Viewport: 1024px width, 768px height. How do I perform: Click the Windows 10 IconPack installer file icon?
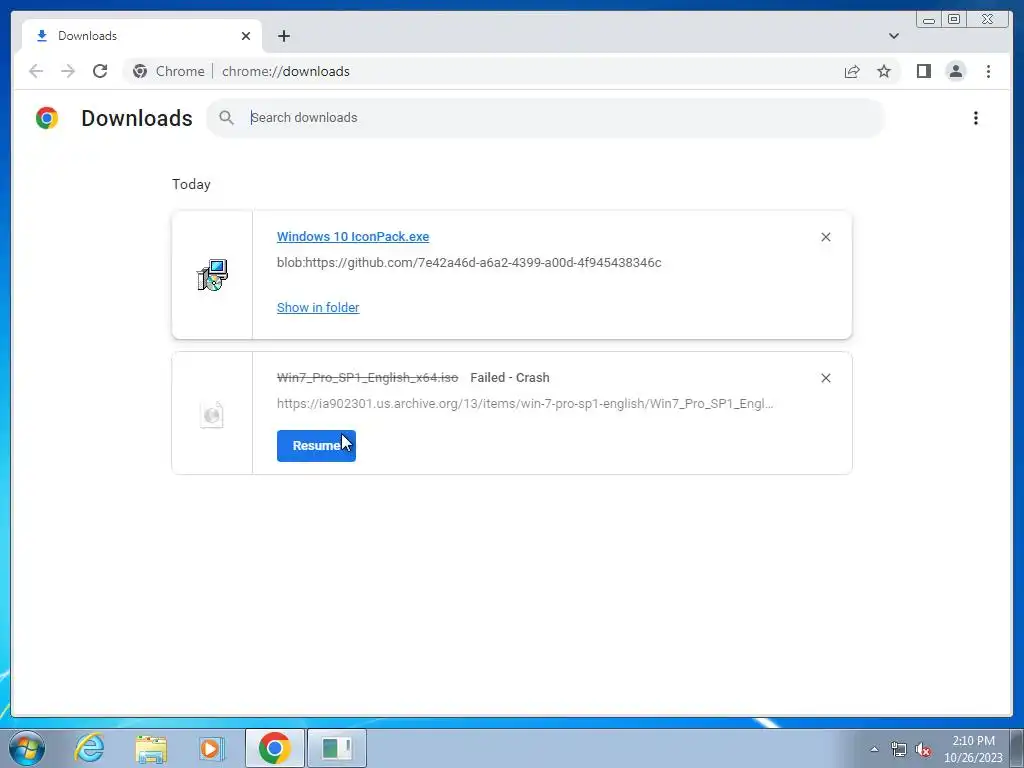click(212, 275)
